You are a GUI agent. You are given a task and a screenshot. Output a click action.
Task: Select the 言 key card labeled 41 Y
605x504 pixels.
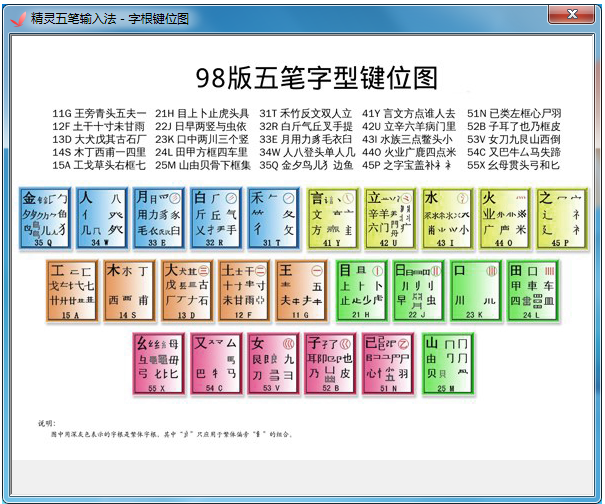[x=333, y=219]
